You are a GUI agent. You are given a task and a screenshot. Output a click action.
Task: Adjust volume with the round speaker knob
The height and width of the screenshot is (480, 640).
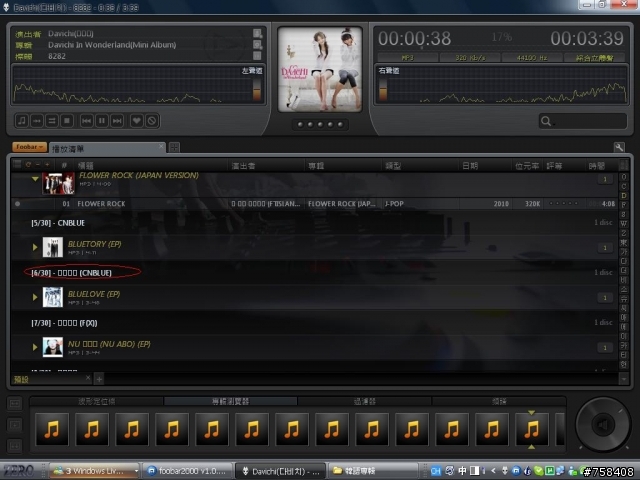pyautogui.click(x=603, y=424)
